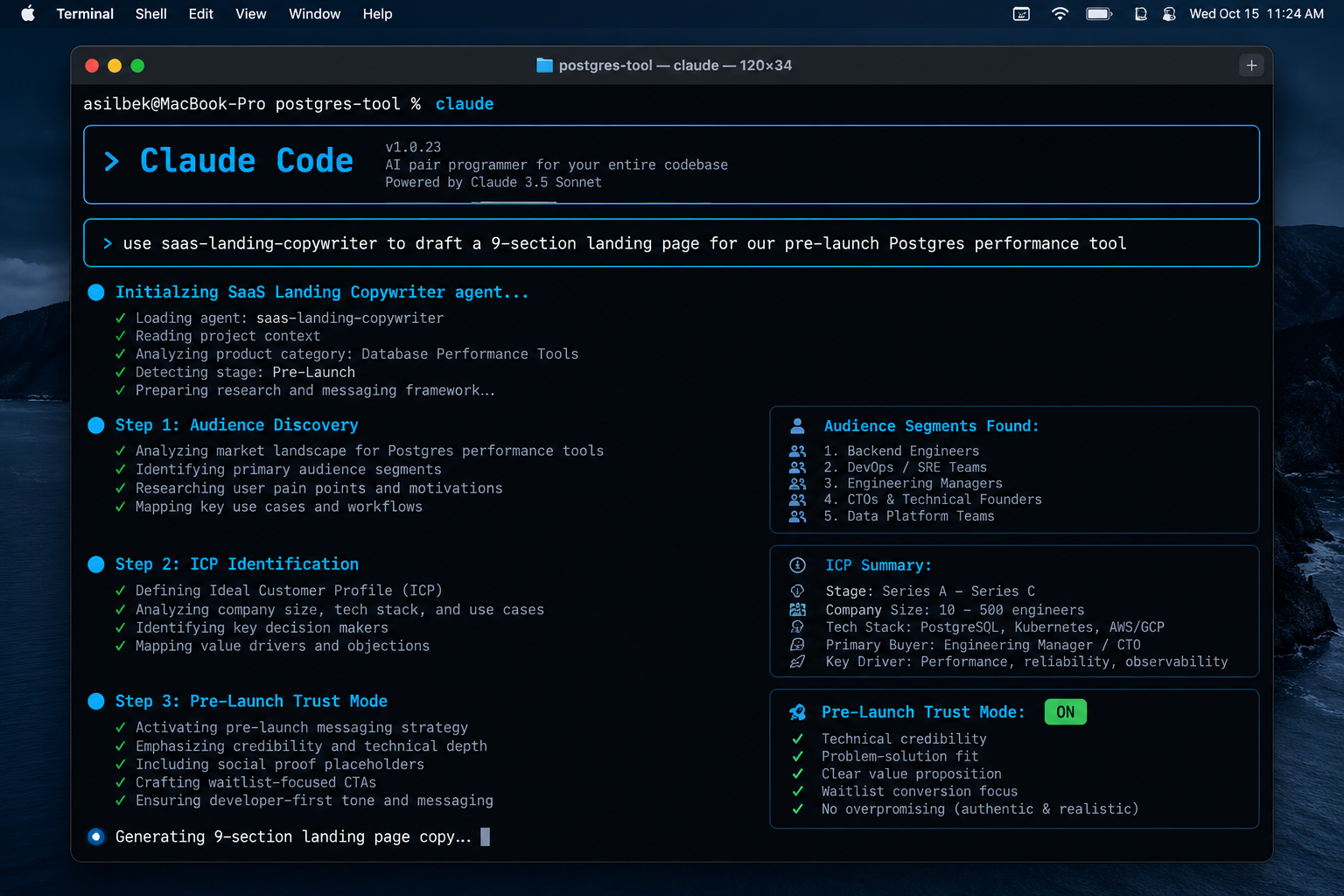Click the checkmark next to Waitlist conversion focus
This screenshot has height=896, width=1344.
[797, 792]
